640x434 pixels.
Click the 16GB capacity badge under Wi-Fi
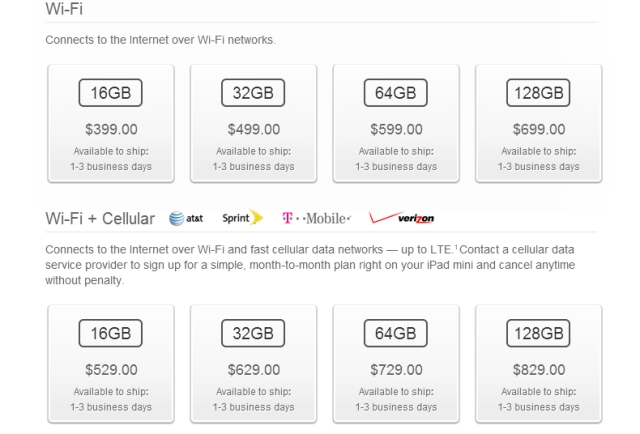click(110, 95)
